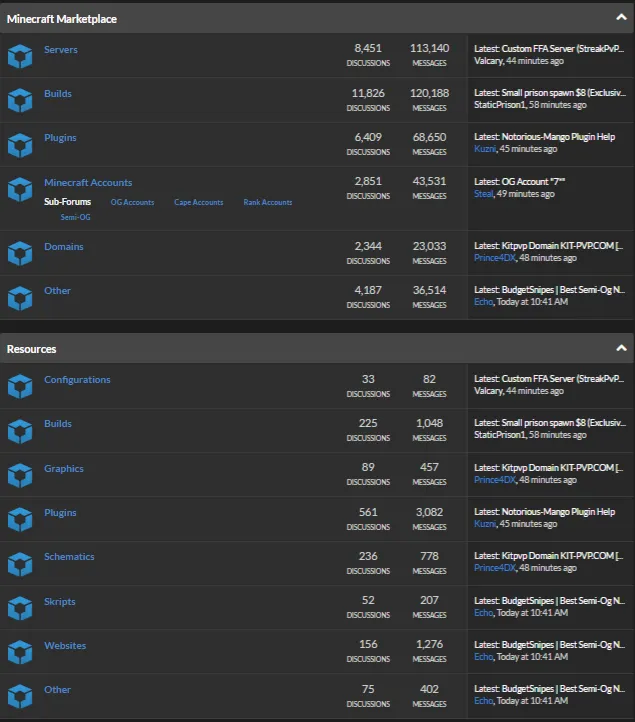Click the cube icon beside Resources Plugins
635x722 pixels.
click(x=20, y=519)
